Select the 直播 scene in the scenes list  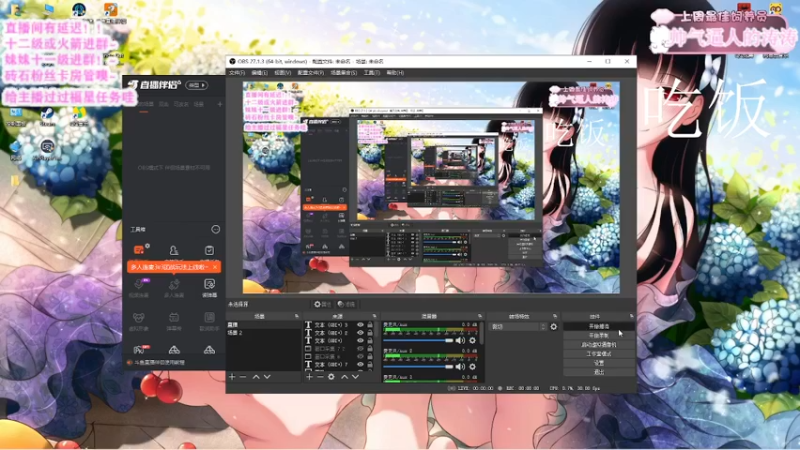pyautogui.click(x=264, y=324)
